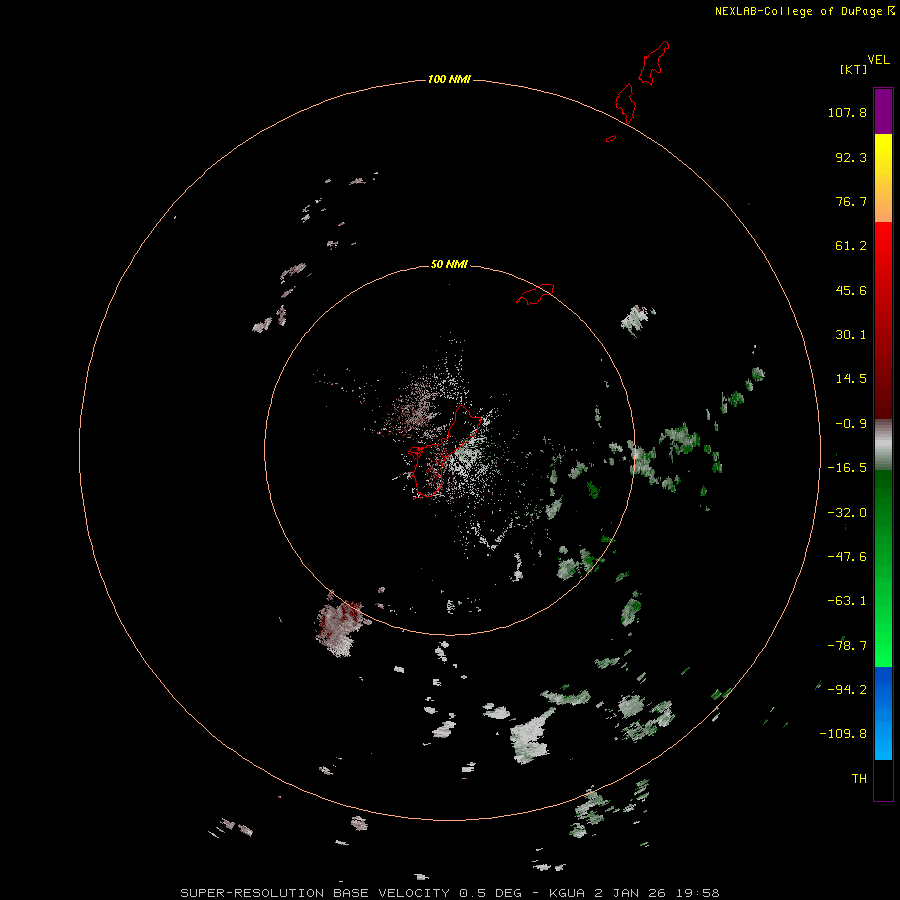Click the -94.2 legend value

point(847,689)
